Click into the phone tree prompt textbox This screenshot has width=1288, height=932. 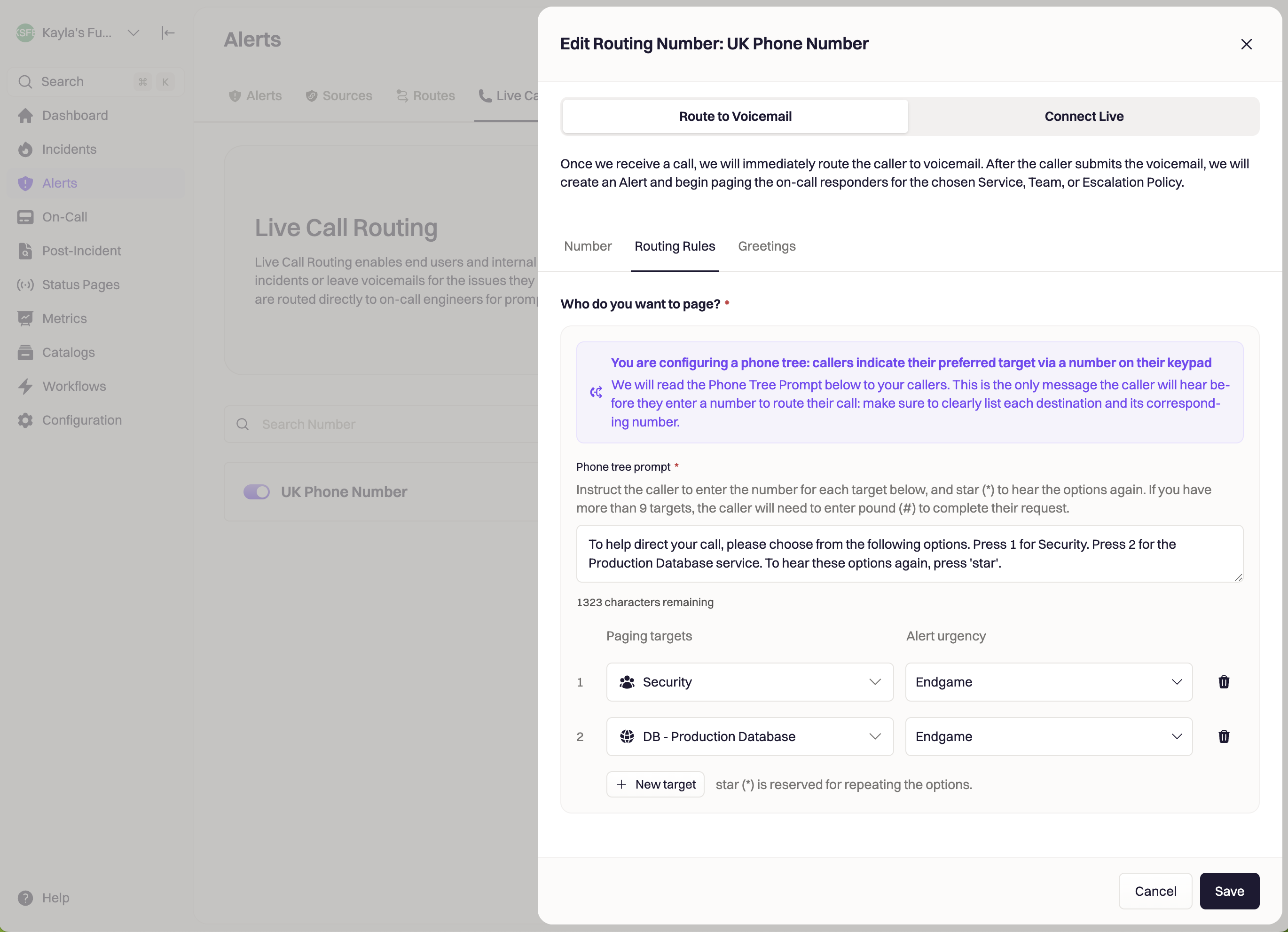[x=909, y=553]
